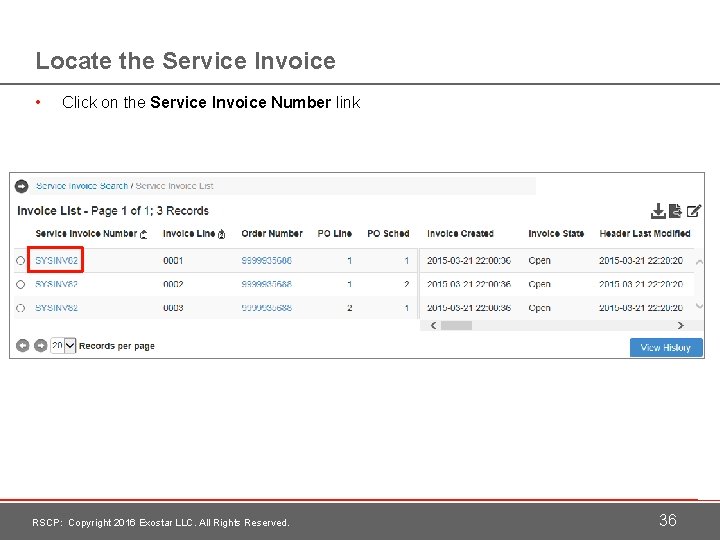
Task: Open SYSINV82 link in the 0002 row
Action: 56,284
